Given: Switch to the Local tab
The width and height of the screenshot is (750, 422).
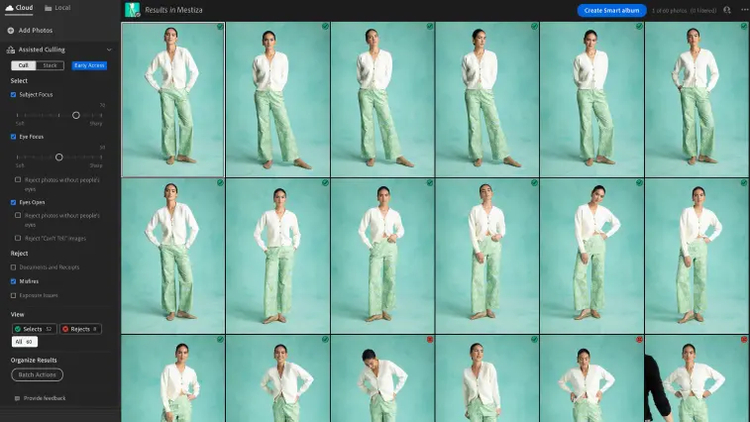Looking at the screenshot, I should pos(57,8).
